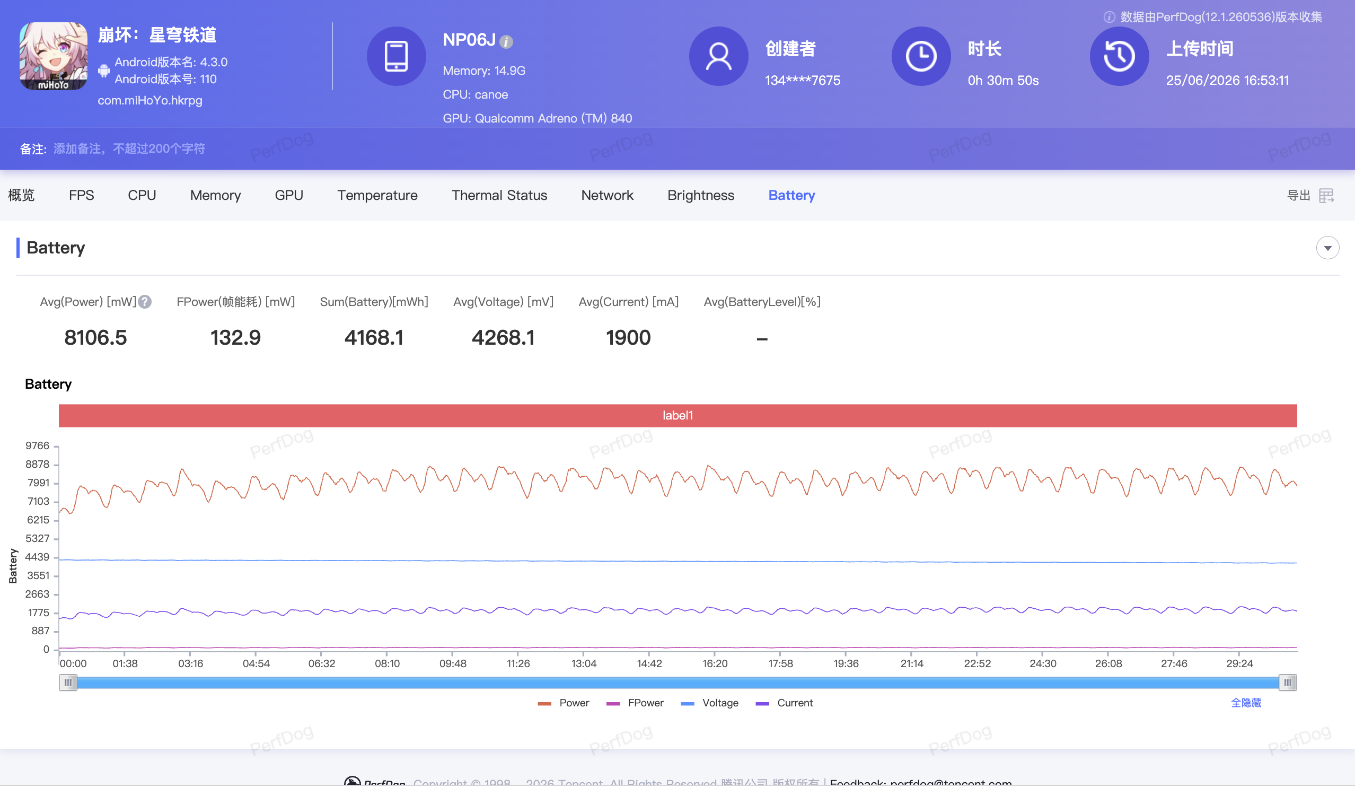Click the creator ID 134****7675
The height and width of the screenshot is (787, 1355).
click(803, 80)
